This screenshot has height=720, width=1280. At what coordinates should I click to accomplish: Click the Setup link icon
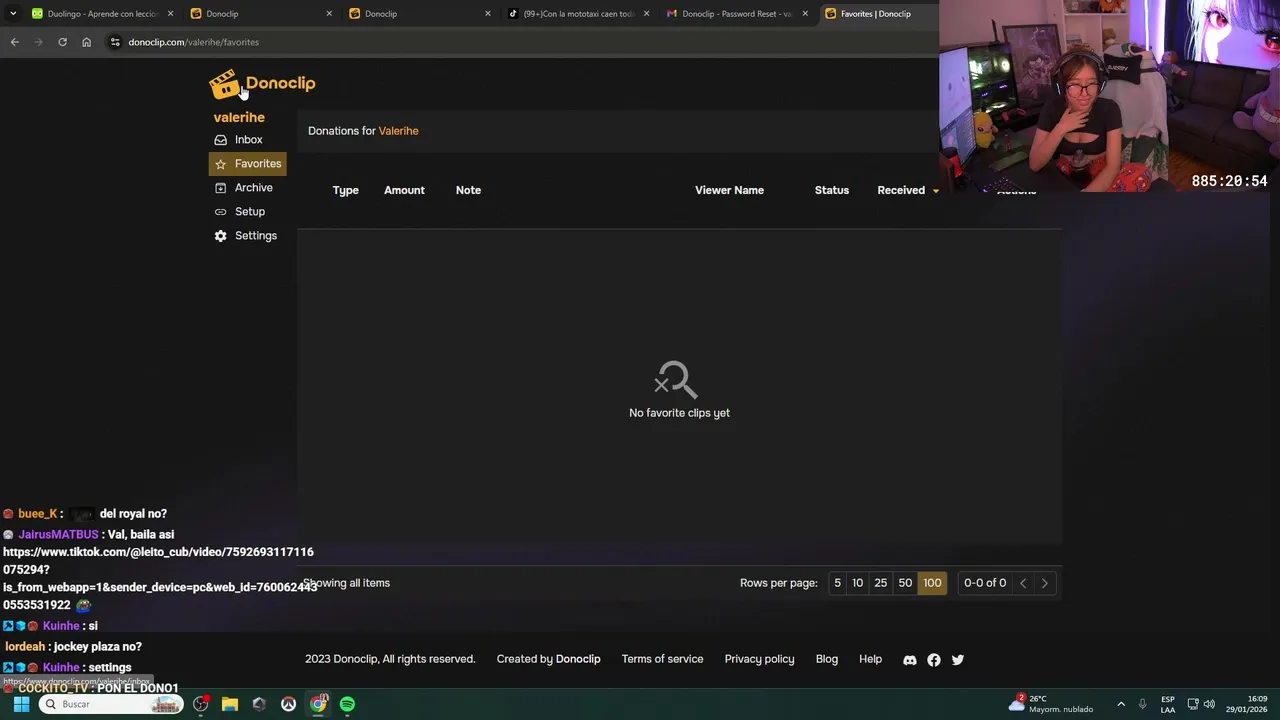click(221, 212)
